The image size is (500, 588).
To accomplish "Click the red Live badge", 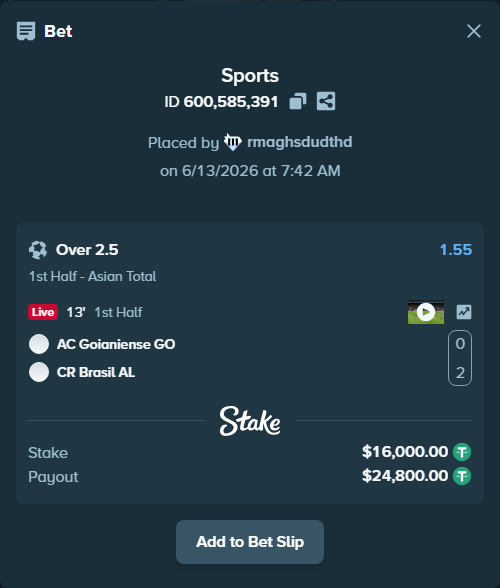I will tap(43, 312).
